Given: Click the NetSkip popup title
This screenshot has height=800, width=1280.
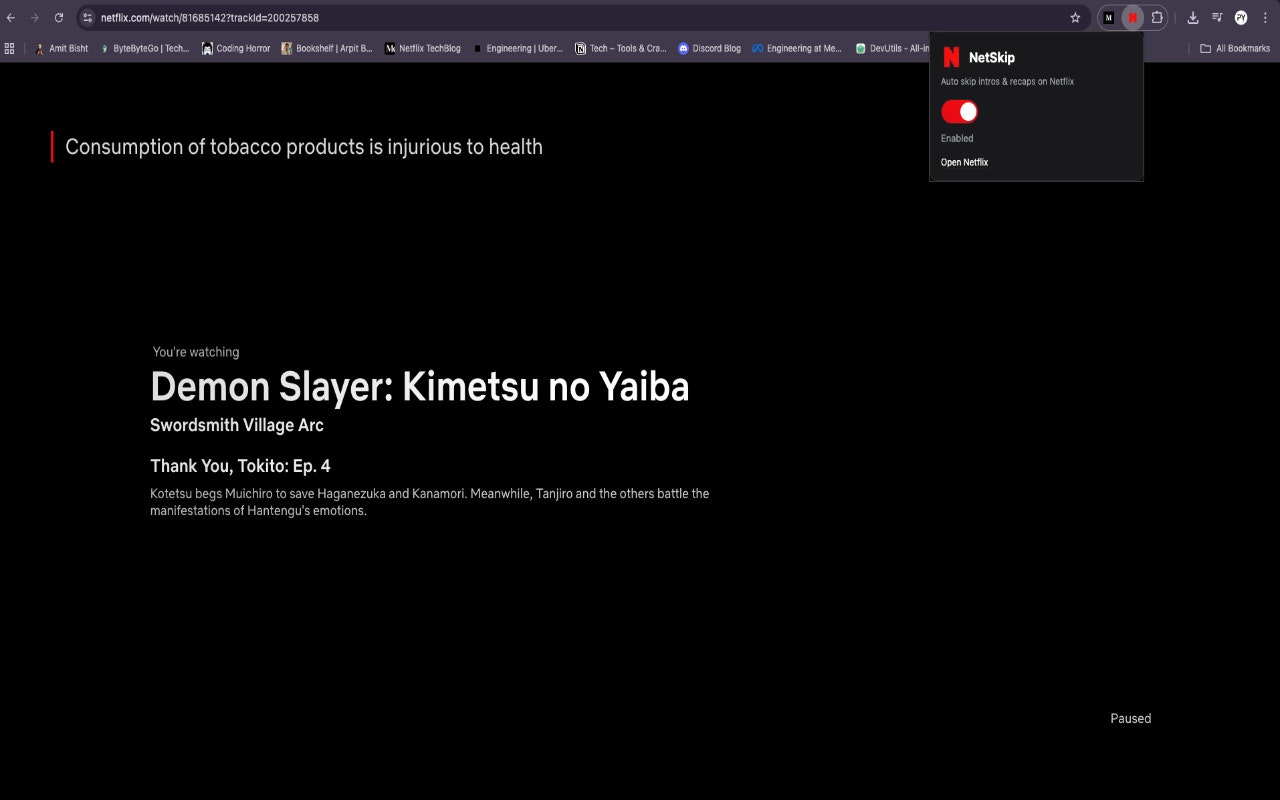Looking at the screenshot, I should click(x=992, y=57).
